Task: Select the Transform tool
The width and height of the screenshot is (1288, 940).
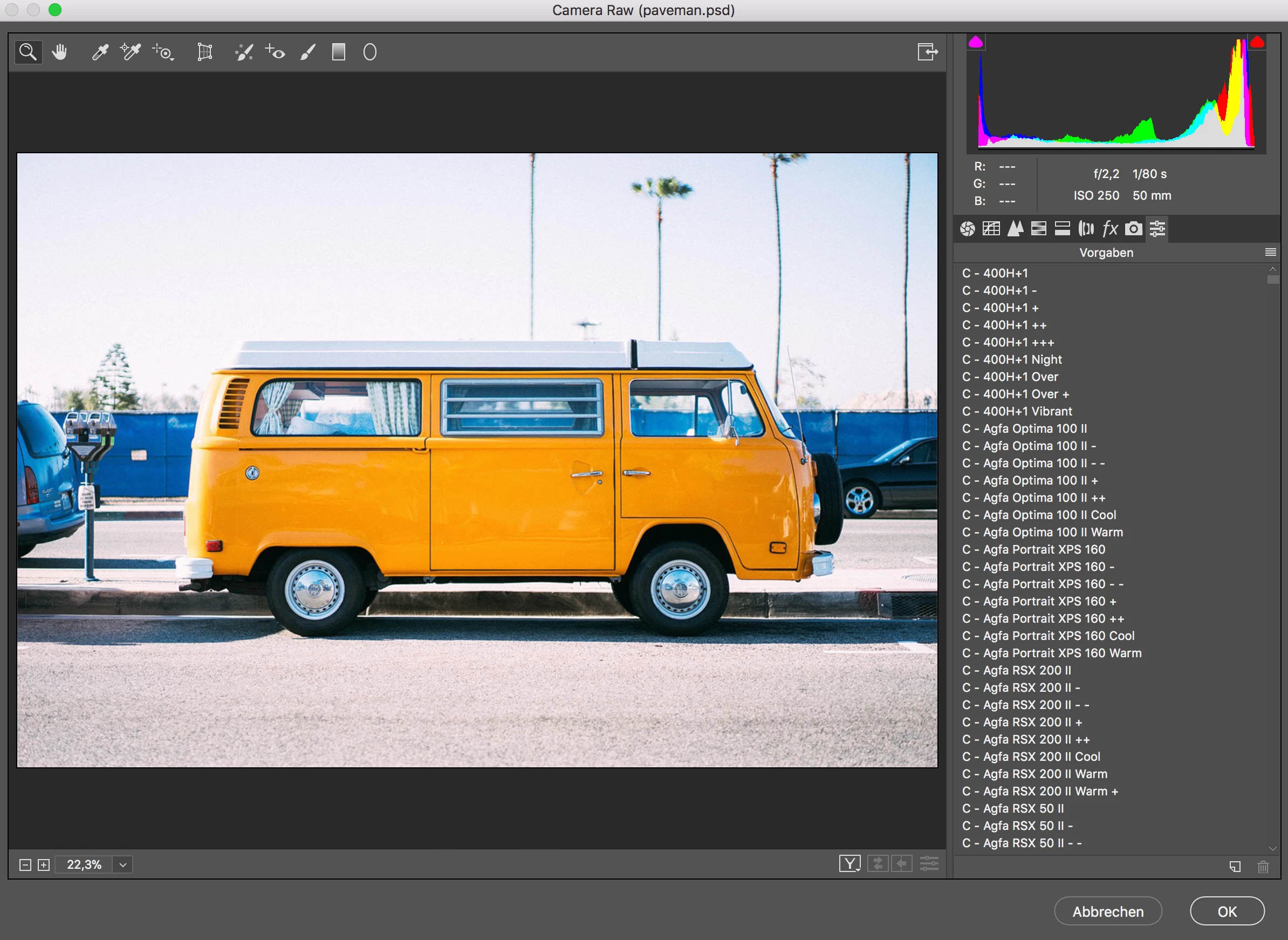Action: pyautogui.click(x=205, y=52)
